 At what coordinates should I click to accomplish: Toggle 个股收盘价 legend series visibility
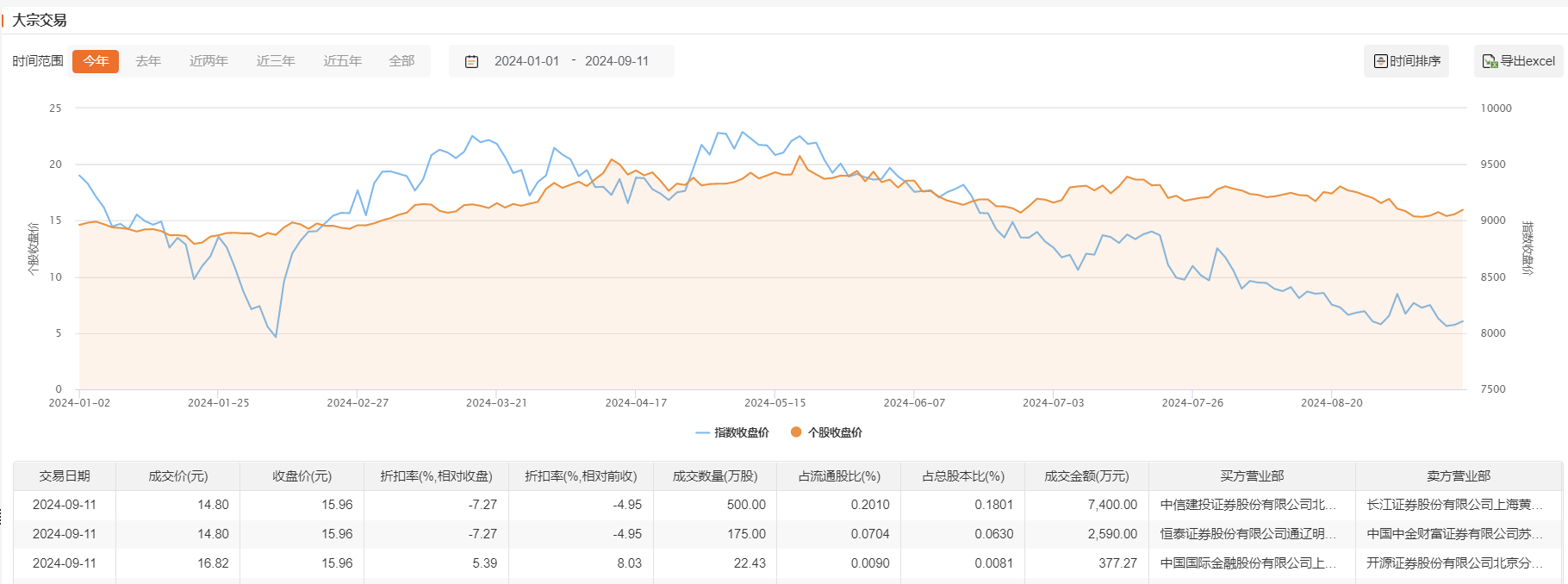[826, 432]
